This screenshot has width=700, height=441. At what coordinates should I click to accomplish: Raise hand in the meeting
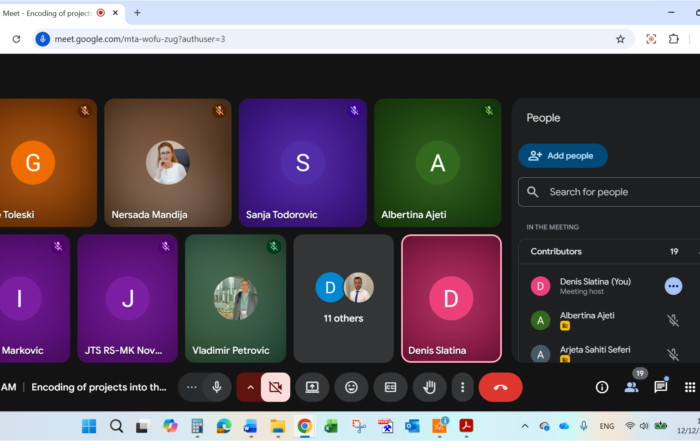pyautogui.click(x=429, y=387)
